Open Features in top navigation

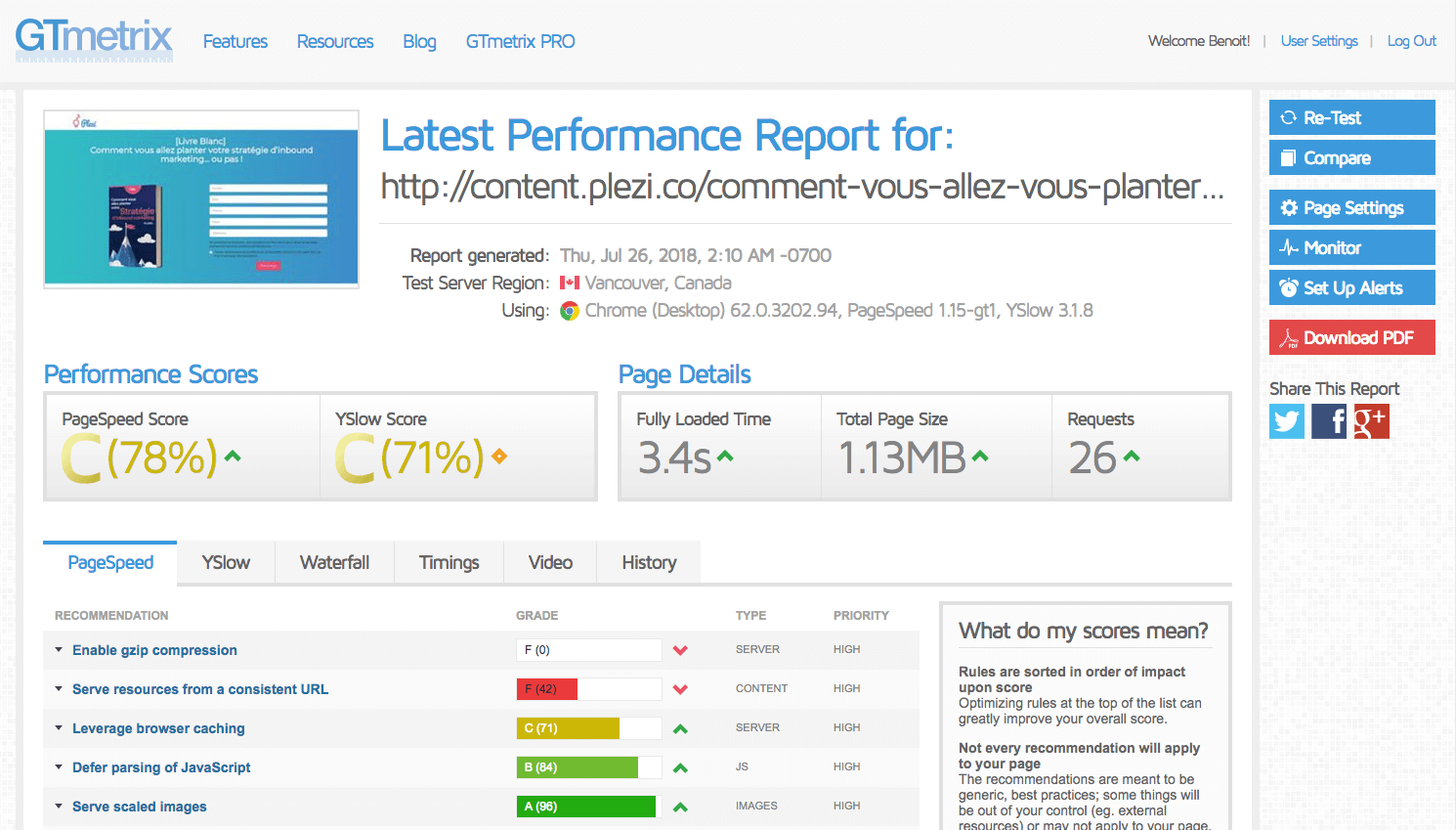tap(236, 41)
